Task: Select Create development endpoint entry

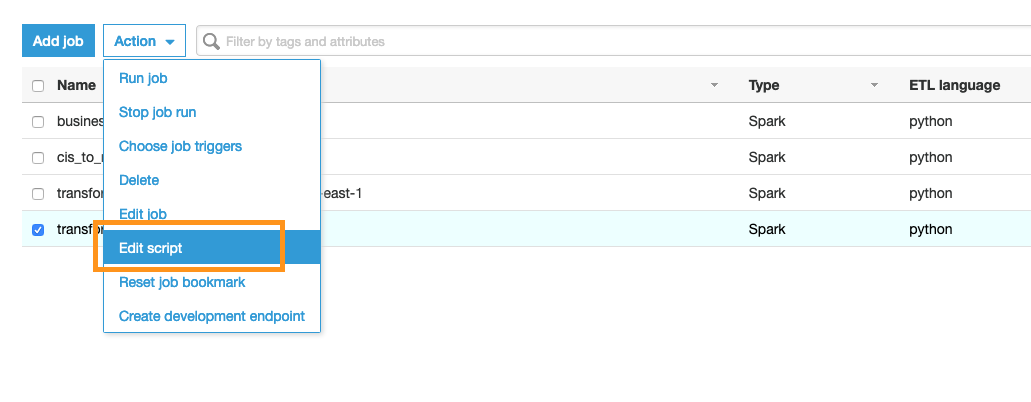Action: (212, 316)
